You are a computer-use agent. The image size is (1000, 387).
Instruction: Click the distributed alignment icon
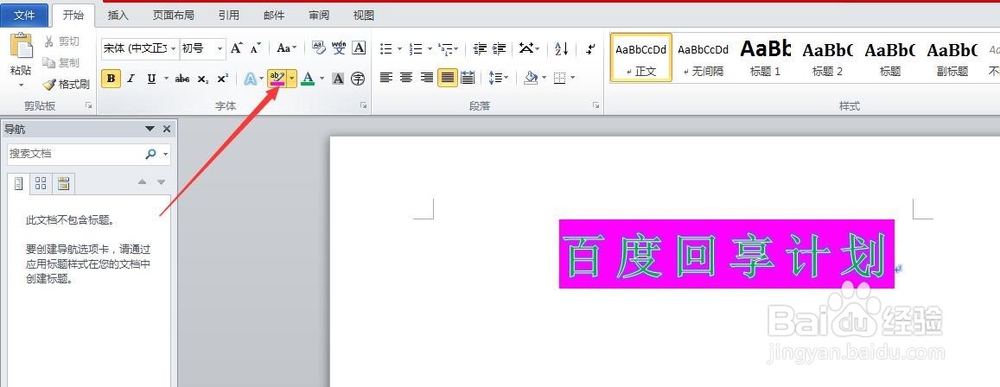467,78
